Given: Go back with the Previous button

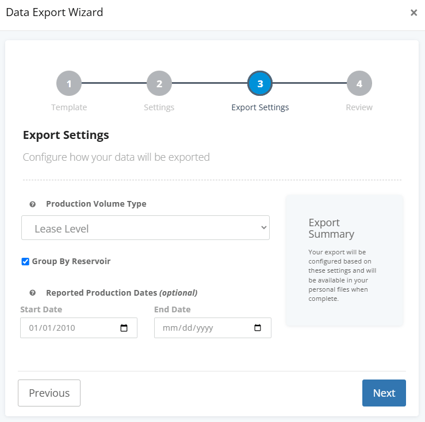Looking at the screenshot, I should [49, 393].
